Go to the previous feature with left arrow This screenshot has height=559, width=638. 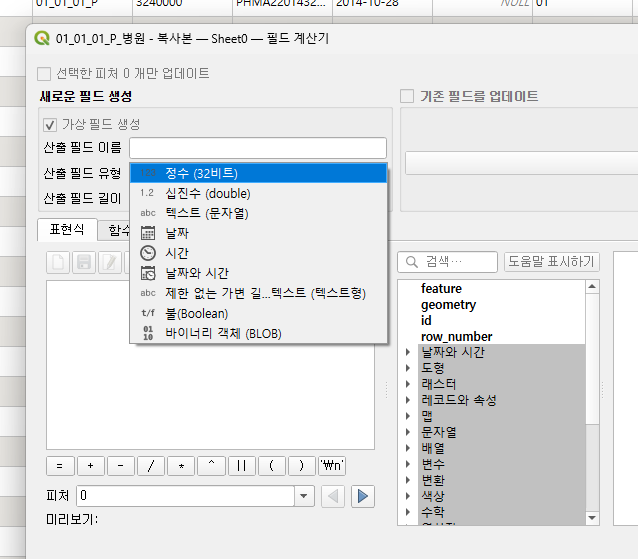(333, 496)
